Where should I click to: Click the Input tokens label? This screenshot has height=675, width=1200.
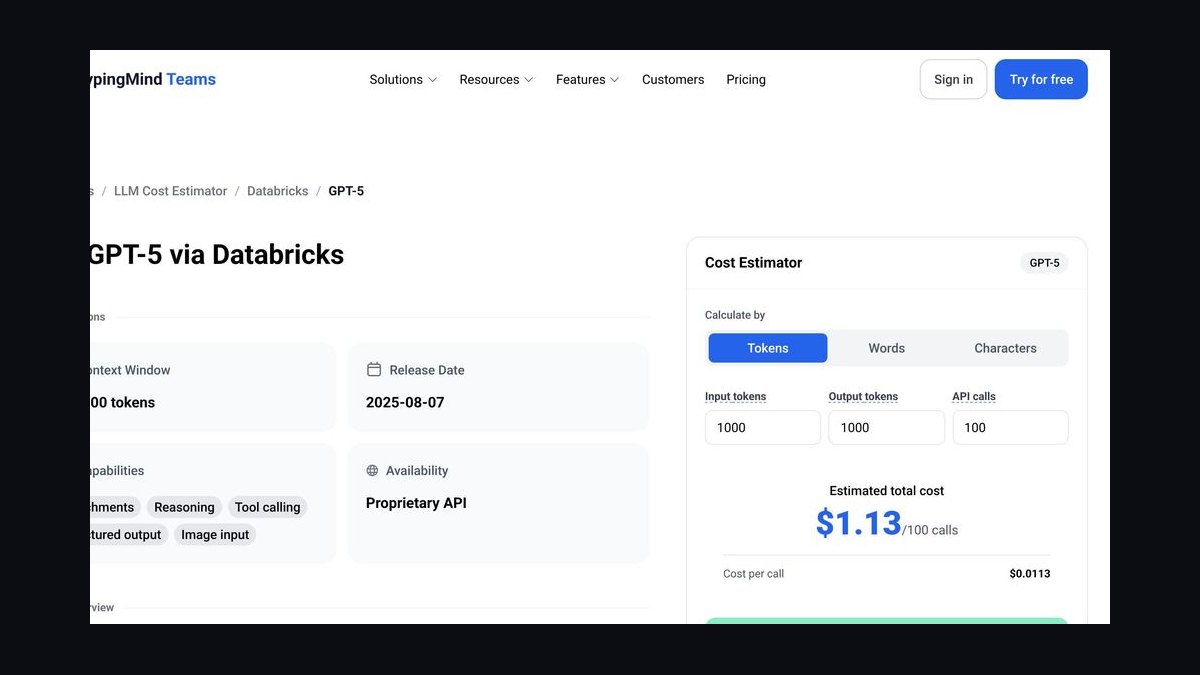click(735, 397)
